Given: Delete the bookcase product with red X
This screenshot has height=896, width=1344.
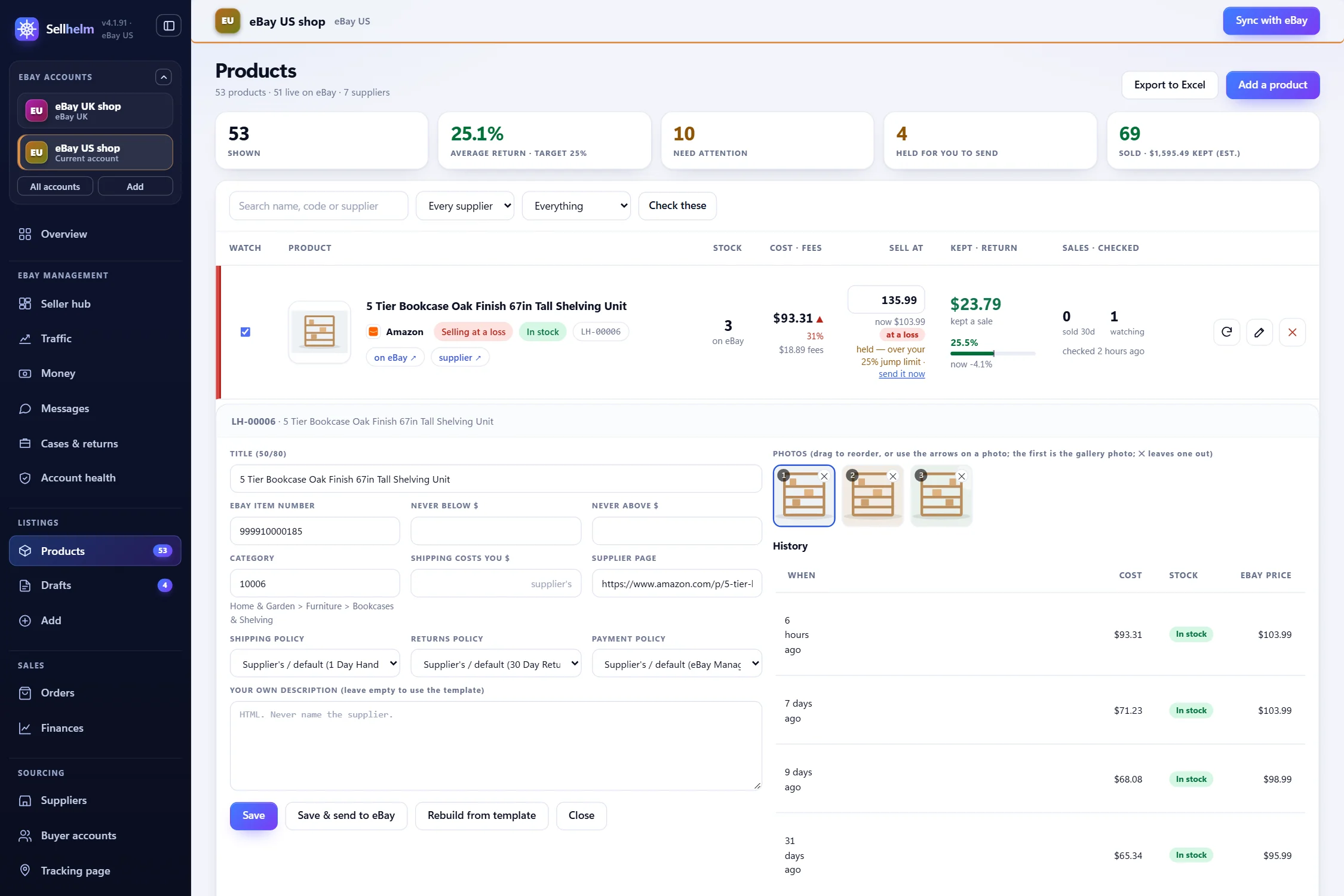Looking at the screenshot, I should coord(1293,332).
